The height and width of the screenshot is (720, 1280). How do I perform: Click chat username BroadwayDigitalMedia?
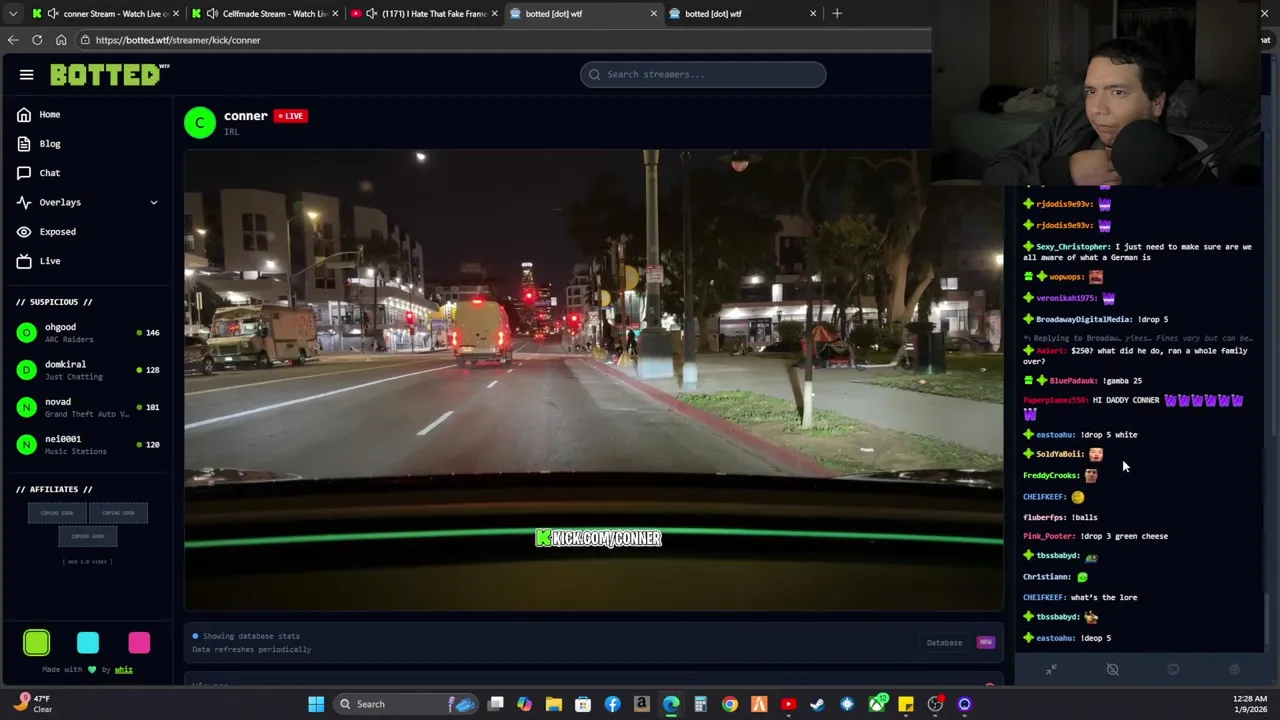pyautogui.click(x=1083, y=319)
